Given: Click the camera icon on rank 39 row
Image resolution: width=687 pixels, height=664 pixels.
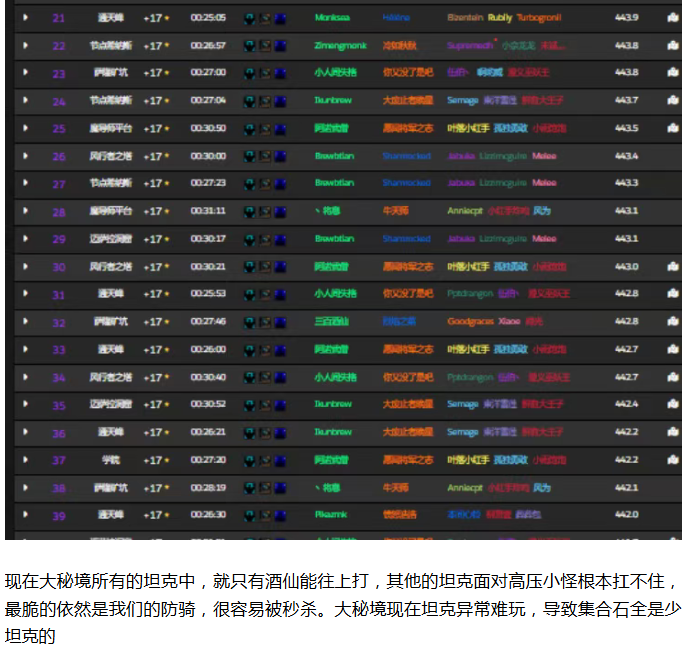Looking at the screenshot, I should pos(672,514).
